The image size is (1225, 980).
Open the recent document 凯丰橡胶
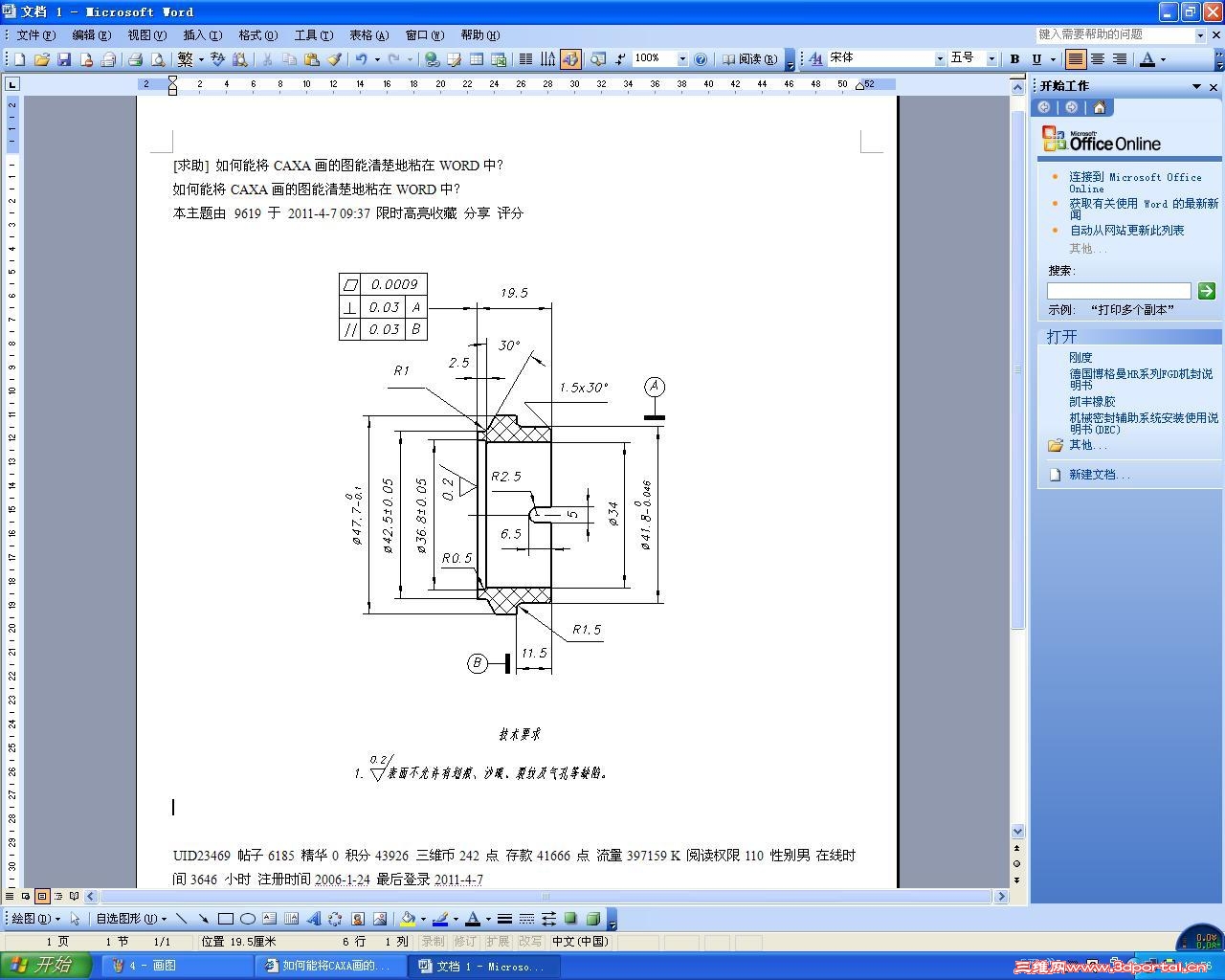coord(1092,402)
